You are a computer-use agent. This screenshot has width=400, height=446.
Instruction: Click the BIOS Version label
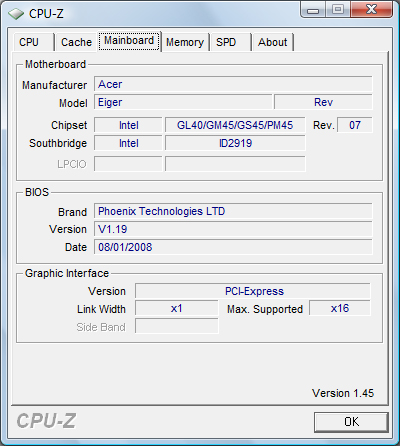[x=68, y=229]
